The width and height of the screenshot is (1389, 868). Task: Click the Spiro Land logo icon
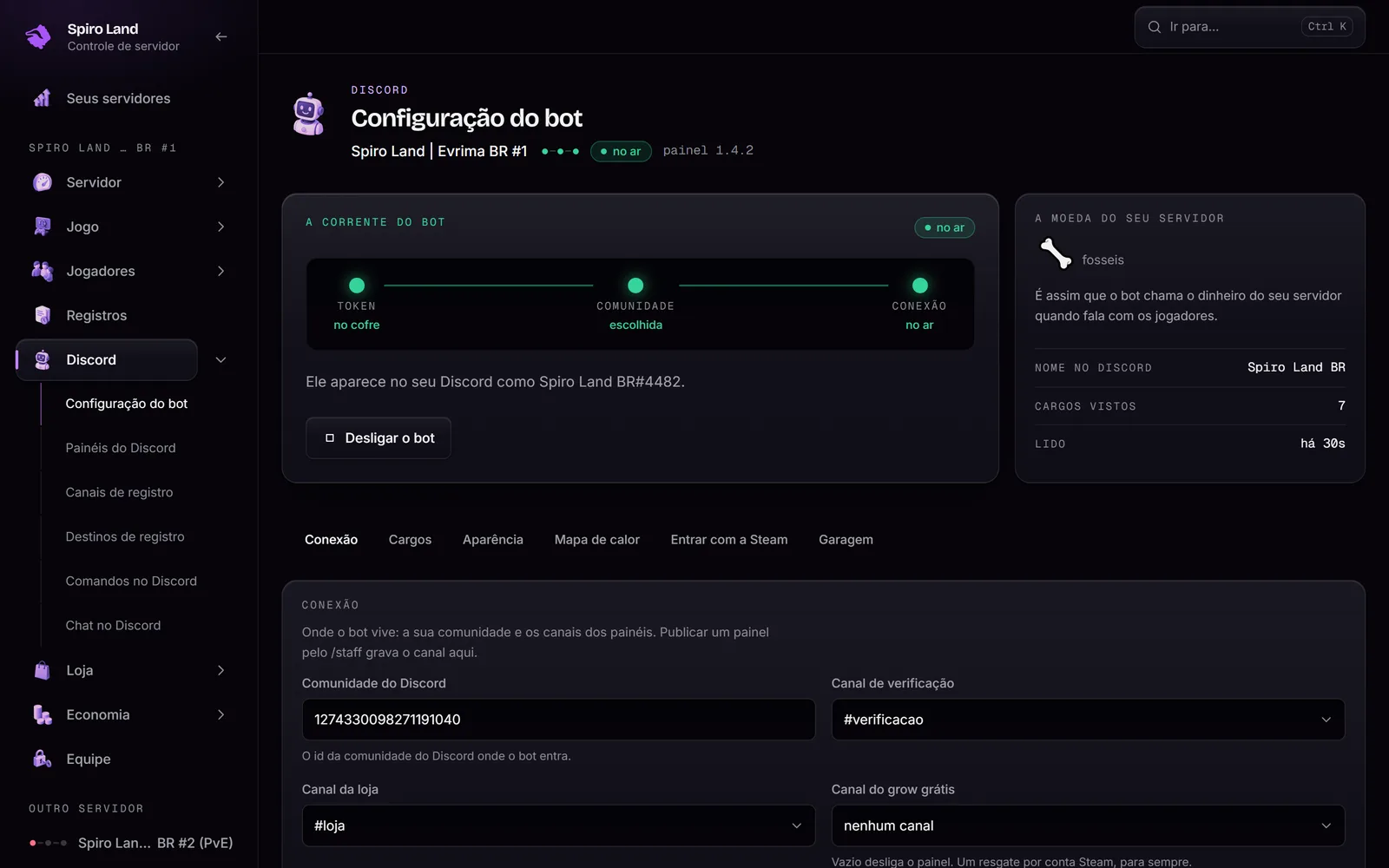tap(38, 36)
